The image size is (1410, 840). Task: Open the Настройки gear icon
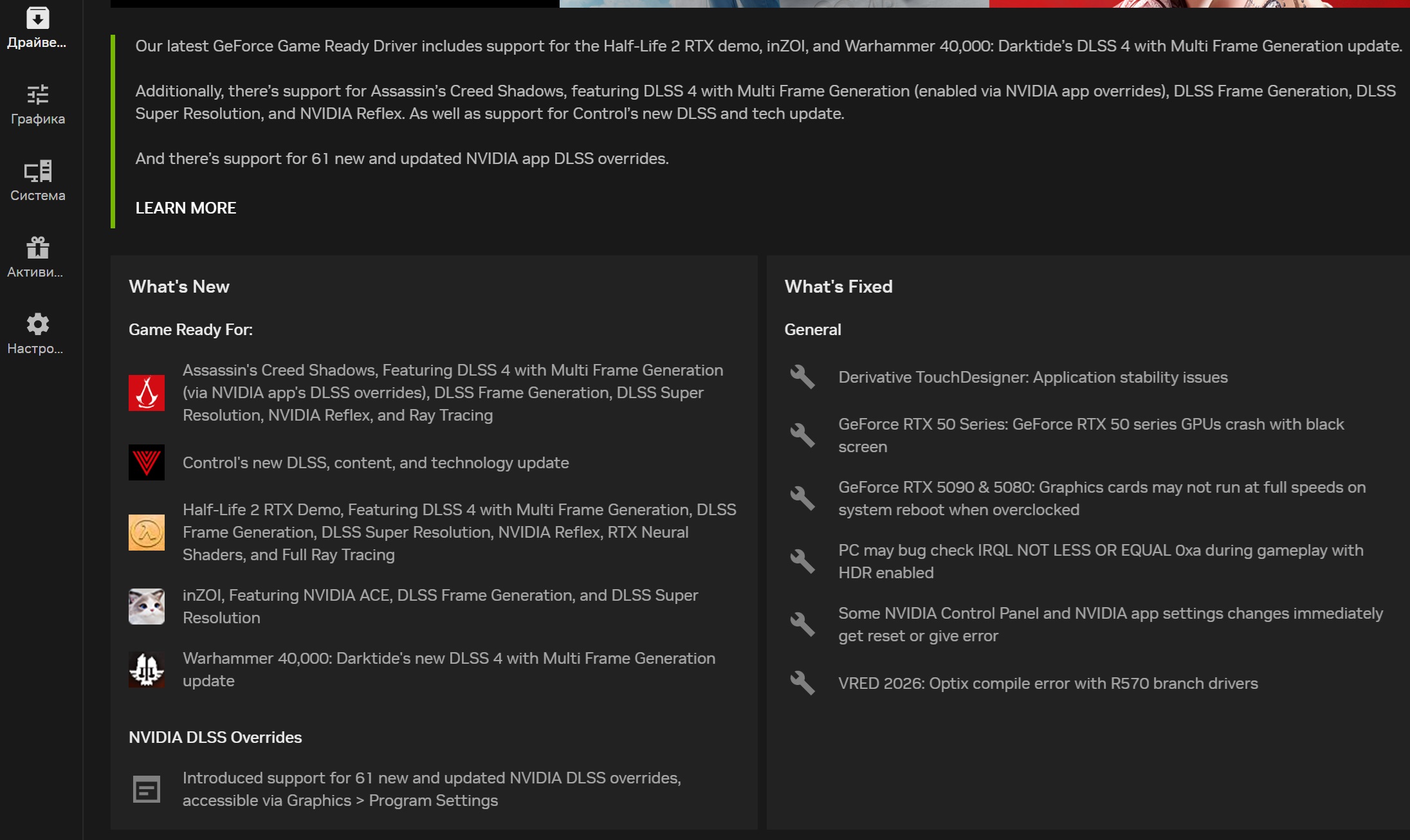(x=38, y=324)
